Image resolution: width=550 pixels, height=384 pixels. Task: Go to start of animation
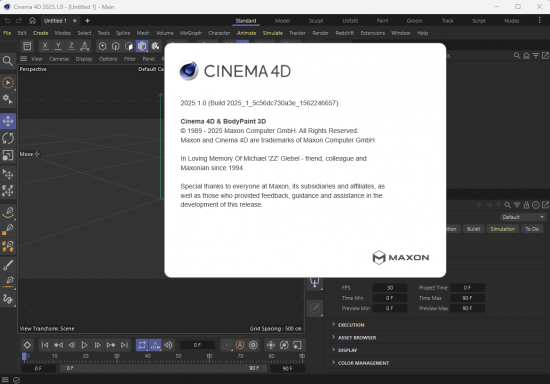[x=45, y=345]
